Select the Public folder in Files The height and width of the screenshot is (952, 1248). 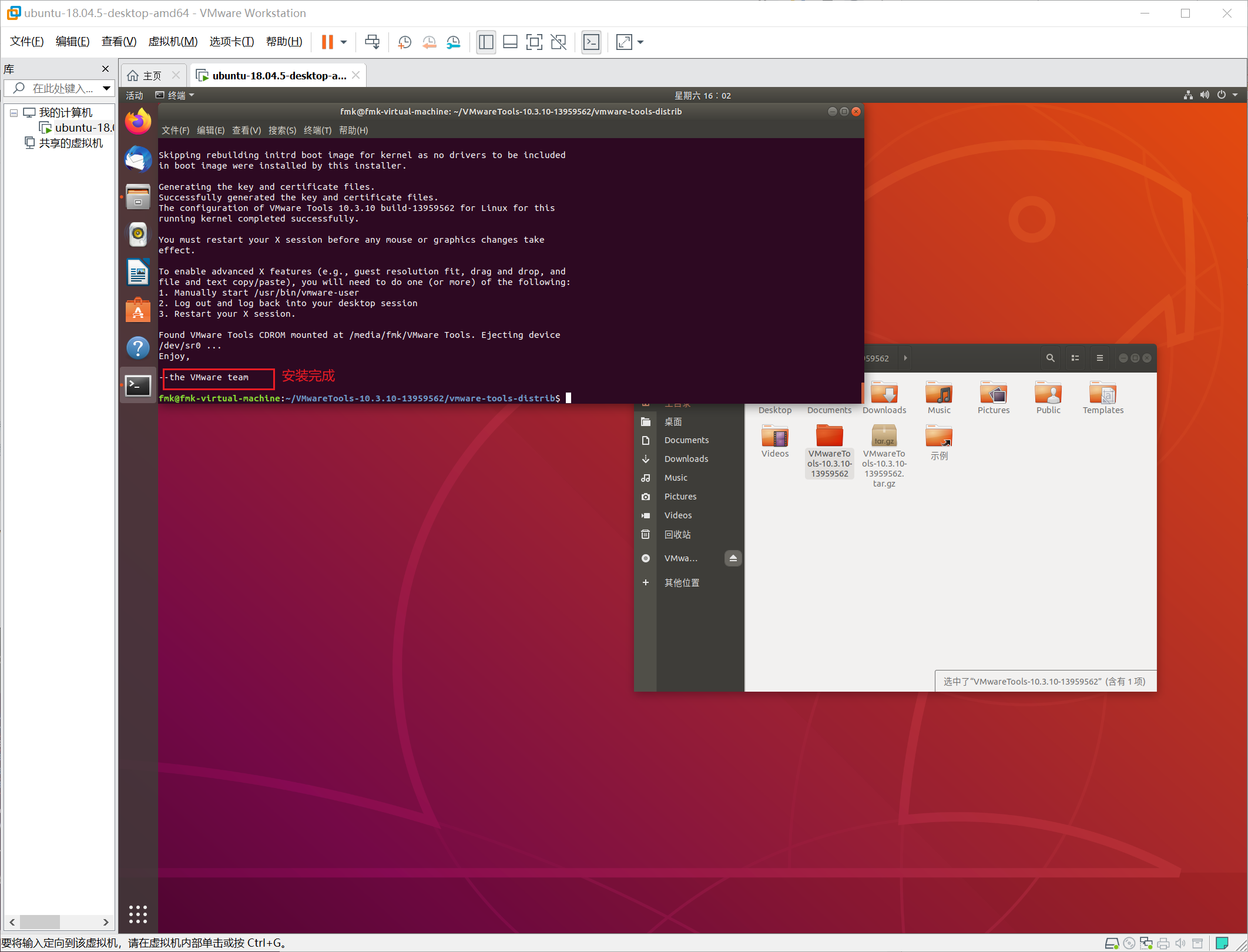point(1048,398)
